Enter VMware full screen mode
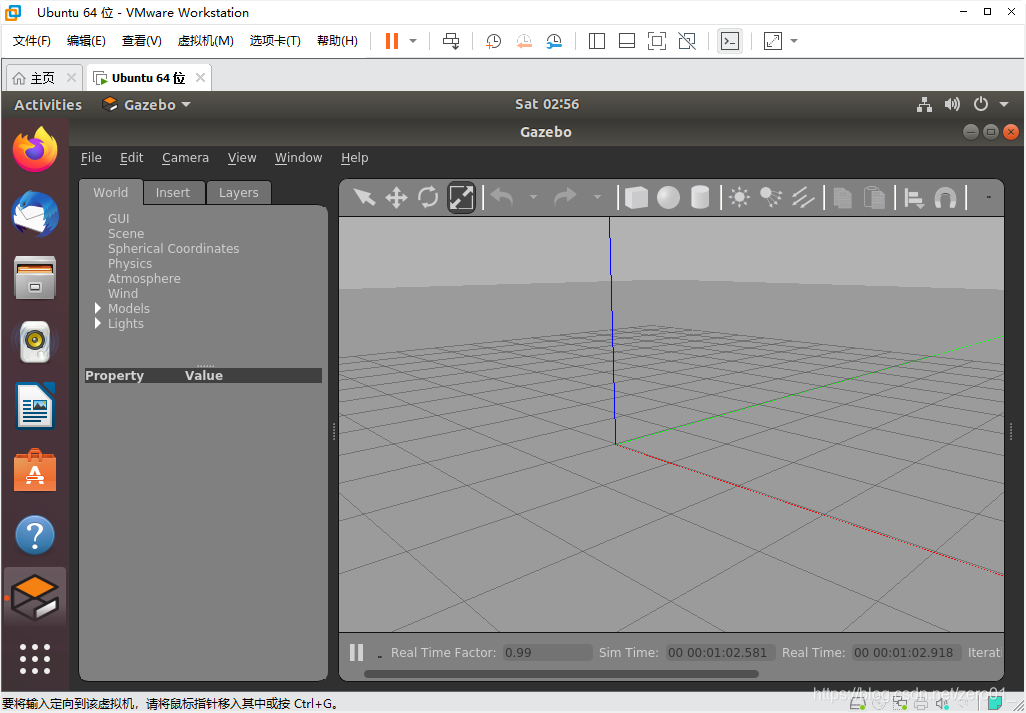1026x713 pixels. [x=656, y=41]
